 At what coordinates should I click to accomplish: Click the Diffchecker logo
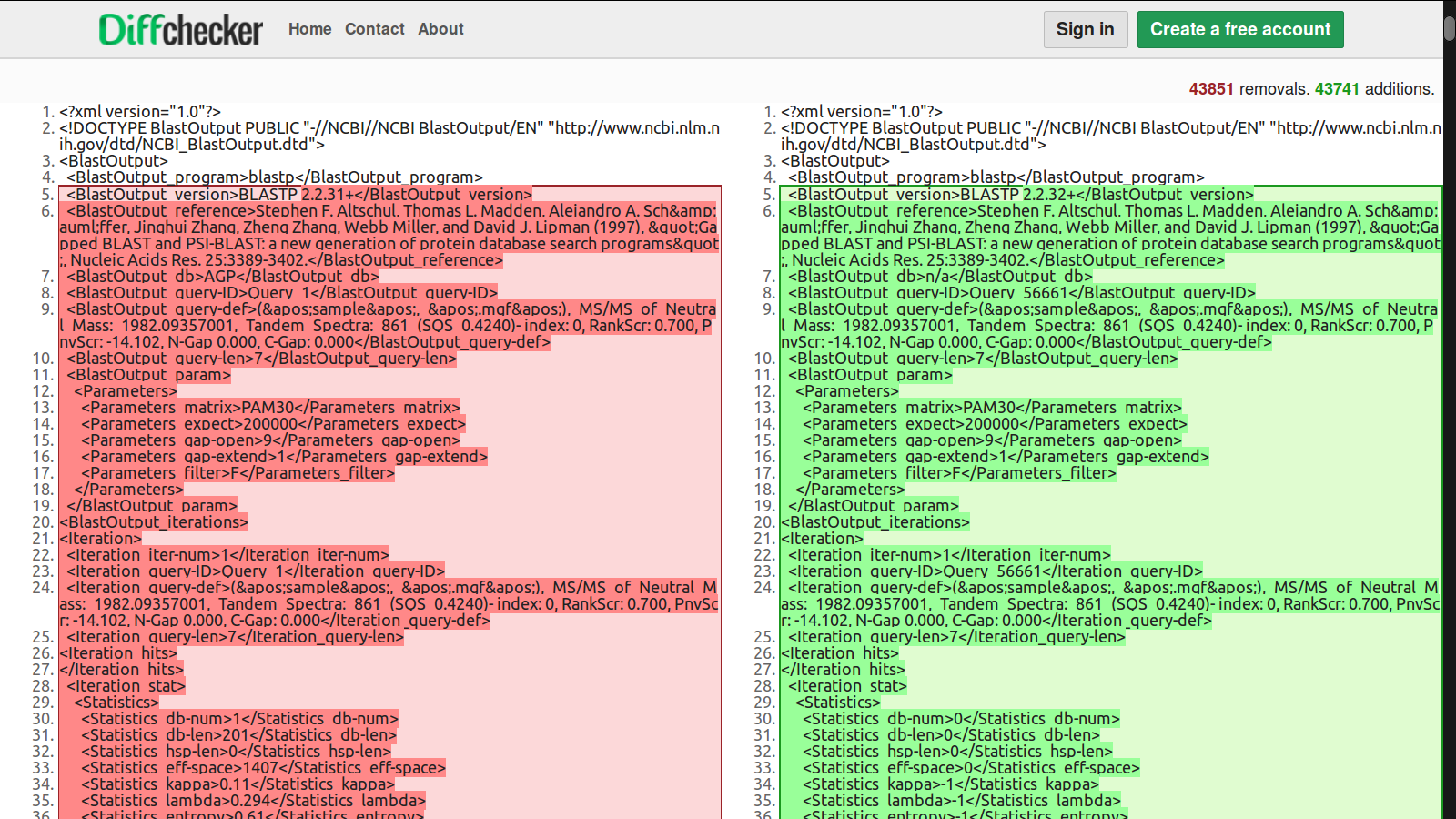pos(181,30)
